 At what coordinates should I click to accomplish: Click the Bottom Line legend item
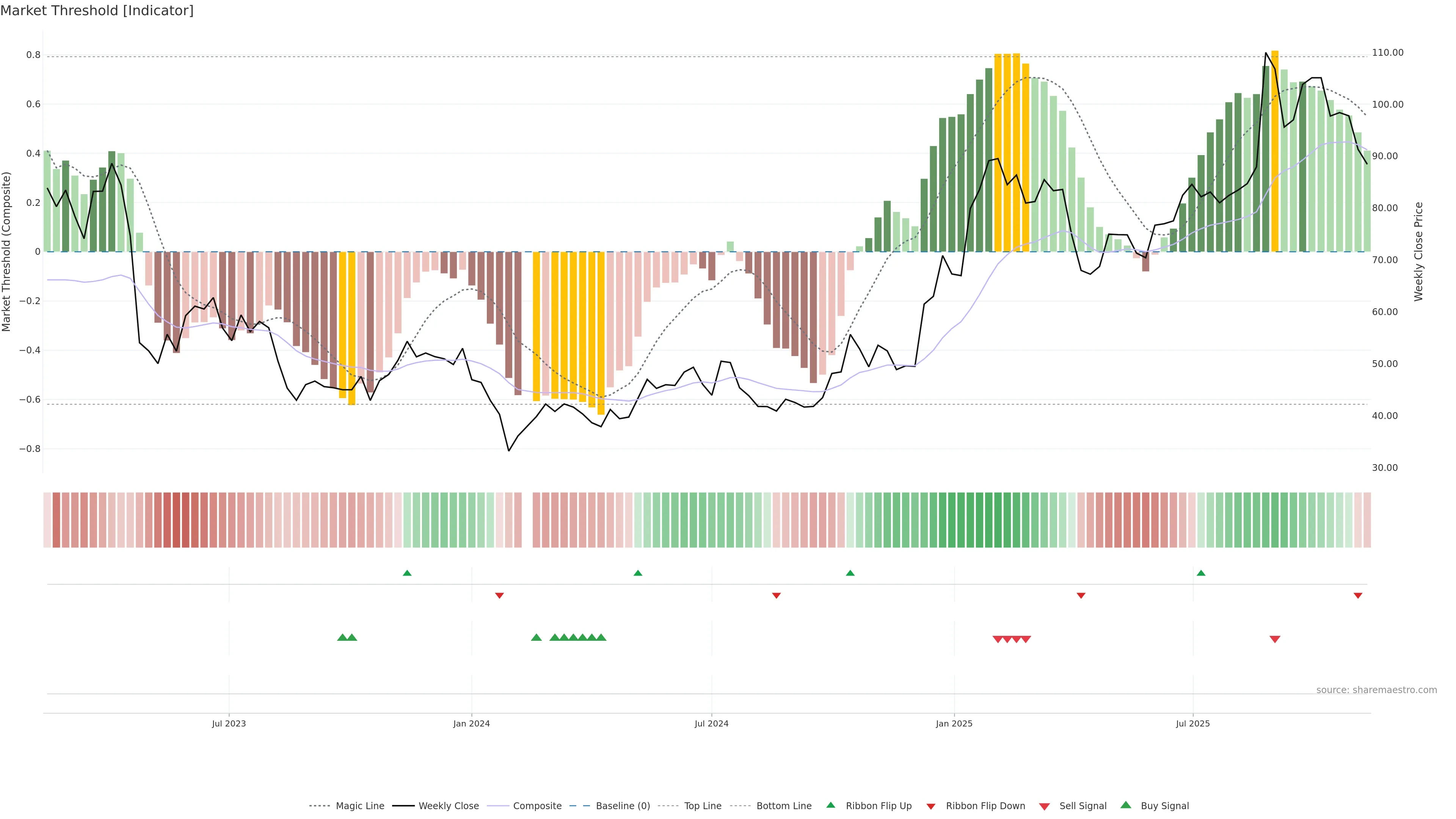[783, 806]
